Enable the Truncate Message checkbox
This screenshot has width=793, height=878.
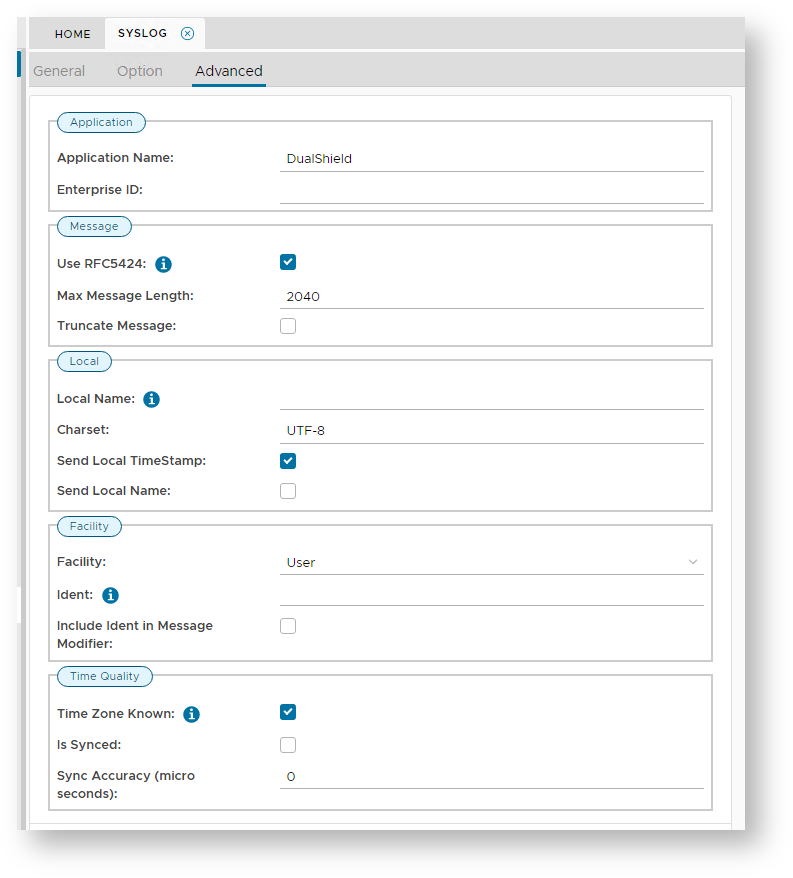click(x=288, y=325)
